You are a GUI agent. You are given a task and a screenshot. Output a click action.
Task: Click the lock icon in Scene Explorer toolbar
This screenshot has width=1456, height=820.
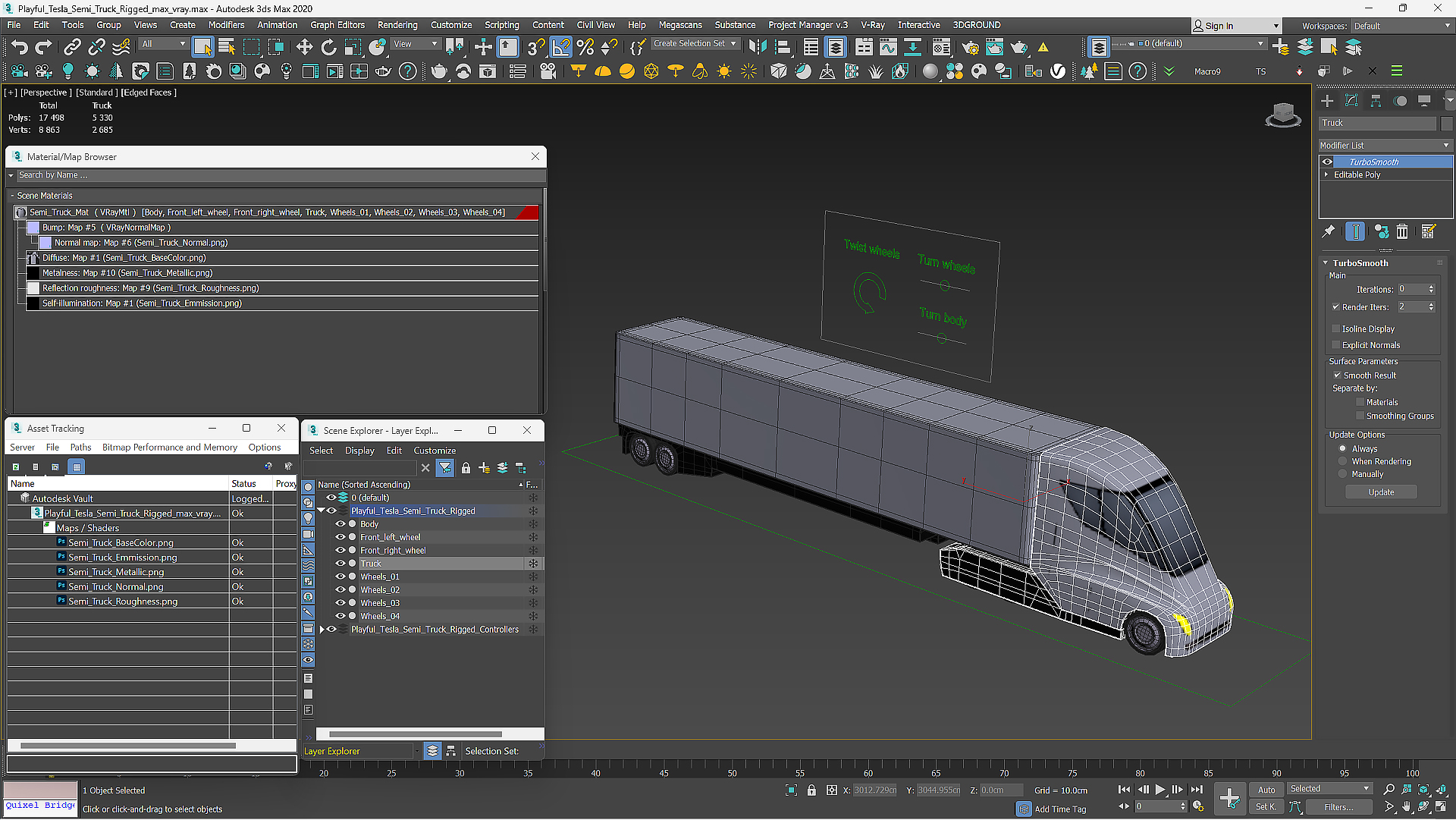(x=466, y=468)
